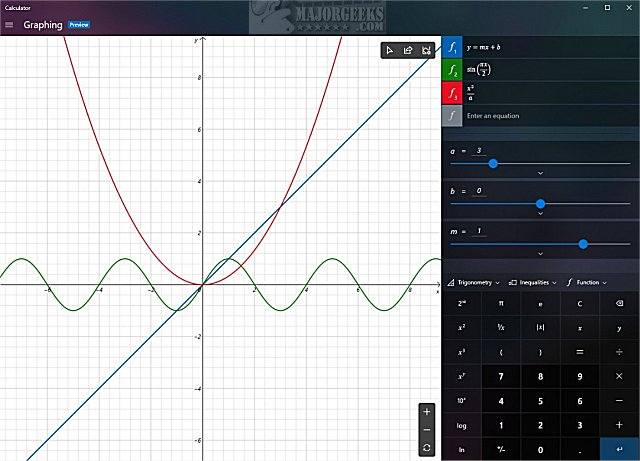Click the absolute value |x| key
This screenshot has width=640, height=461.
point(540,327)
